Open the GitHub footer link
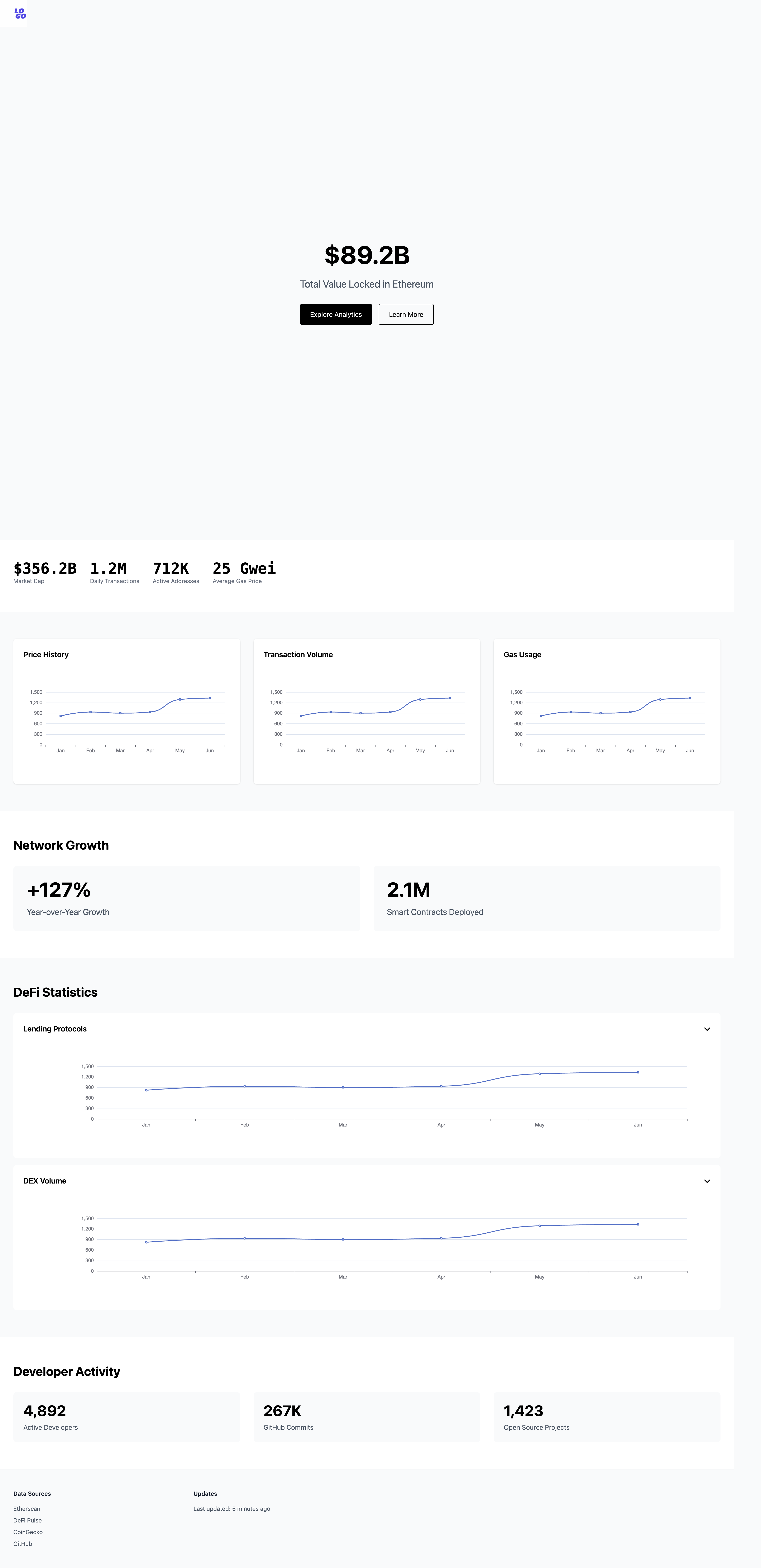This screenshot has height=1568, width=761. (x=23, y=1543)
